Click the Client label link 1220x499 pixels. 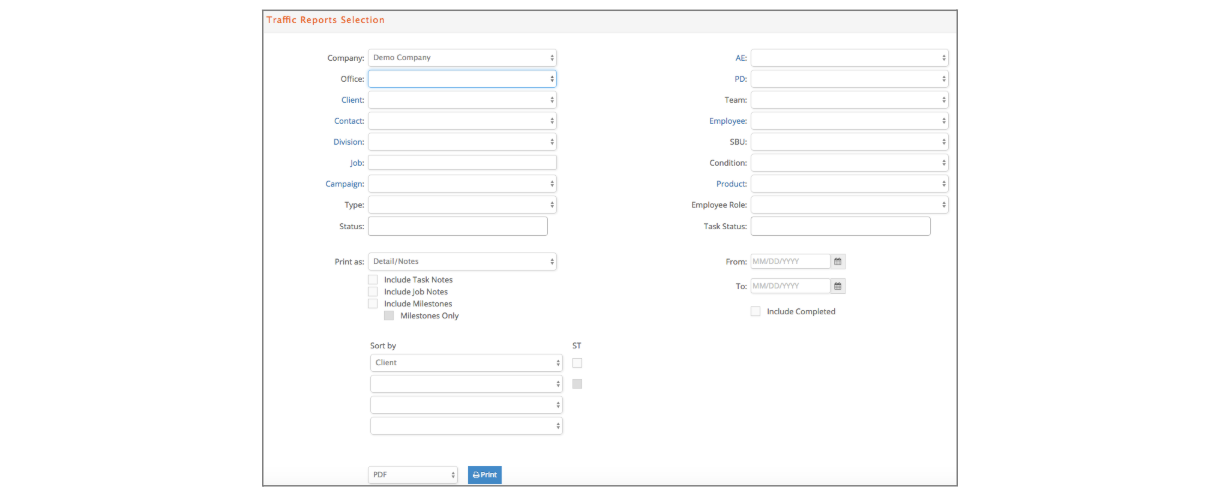[x=352, y=100]
